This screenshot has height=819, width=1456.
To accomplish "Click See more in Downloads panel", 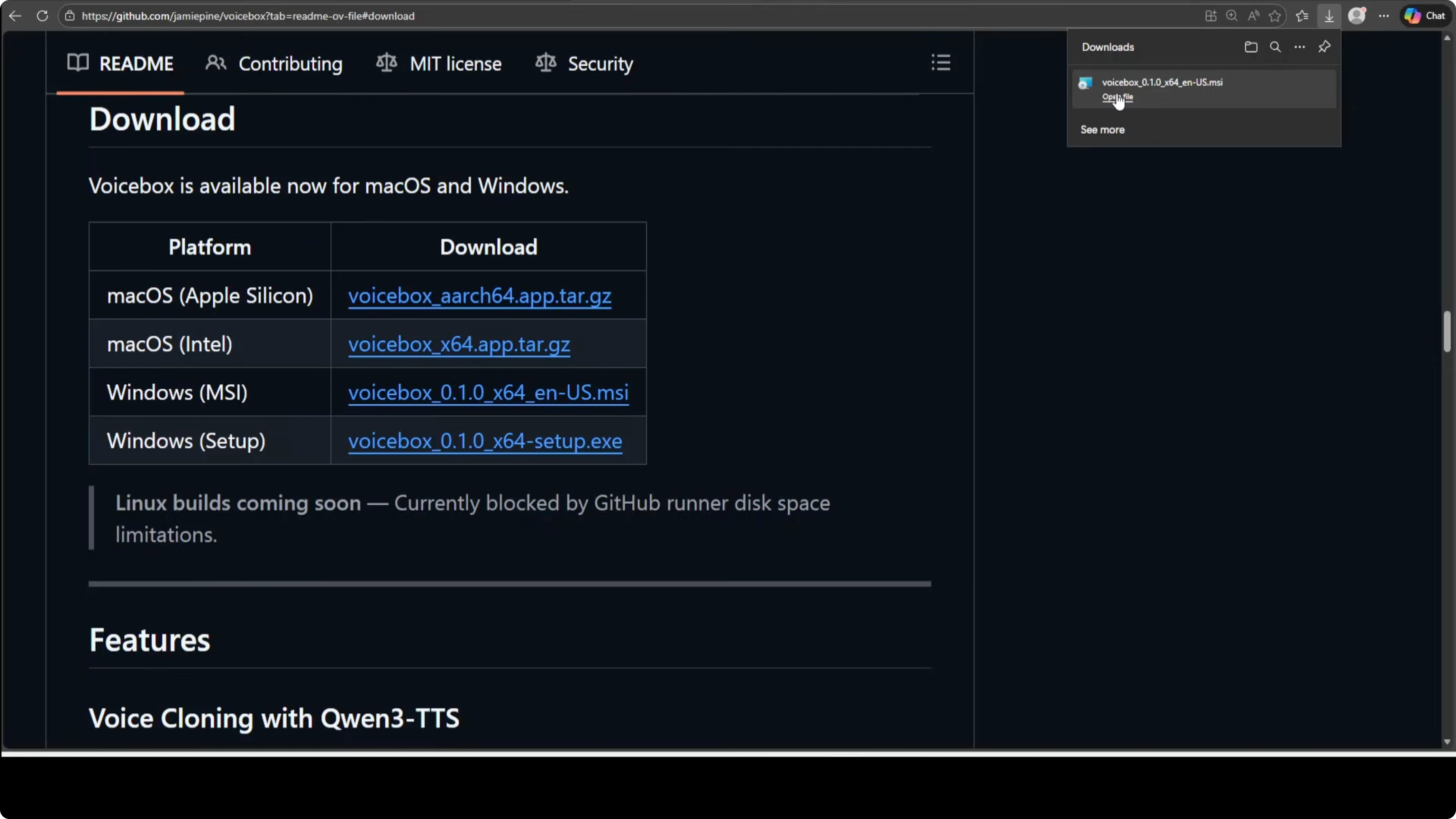I will click(x=1102, y=130).
